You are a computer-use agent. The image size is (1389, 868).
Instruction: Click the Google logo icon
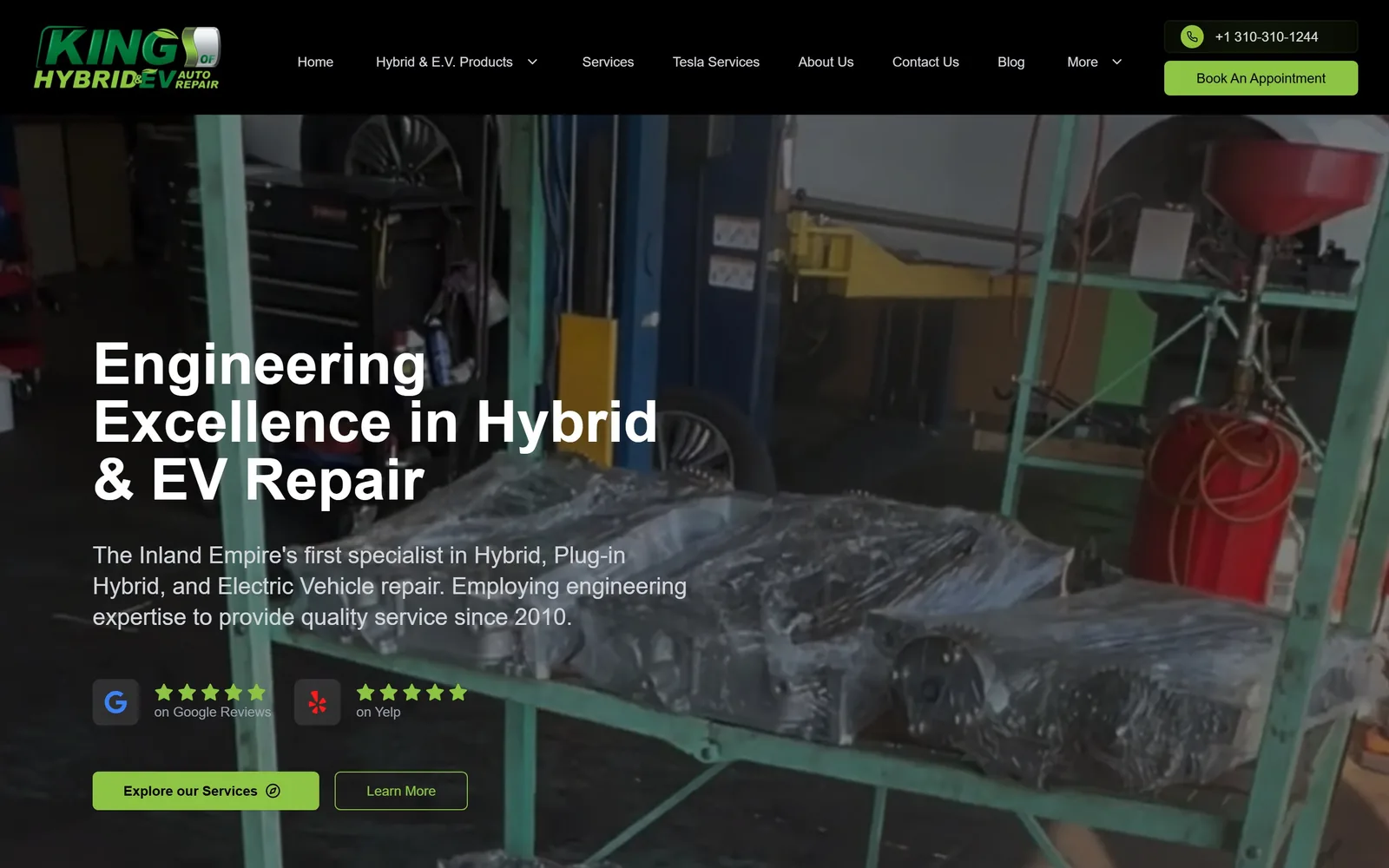115,702
